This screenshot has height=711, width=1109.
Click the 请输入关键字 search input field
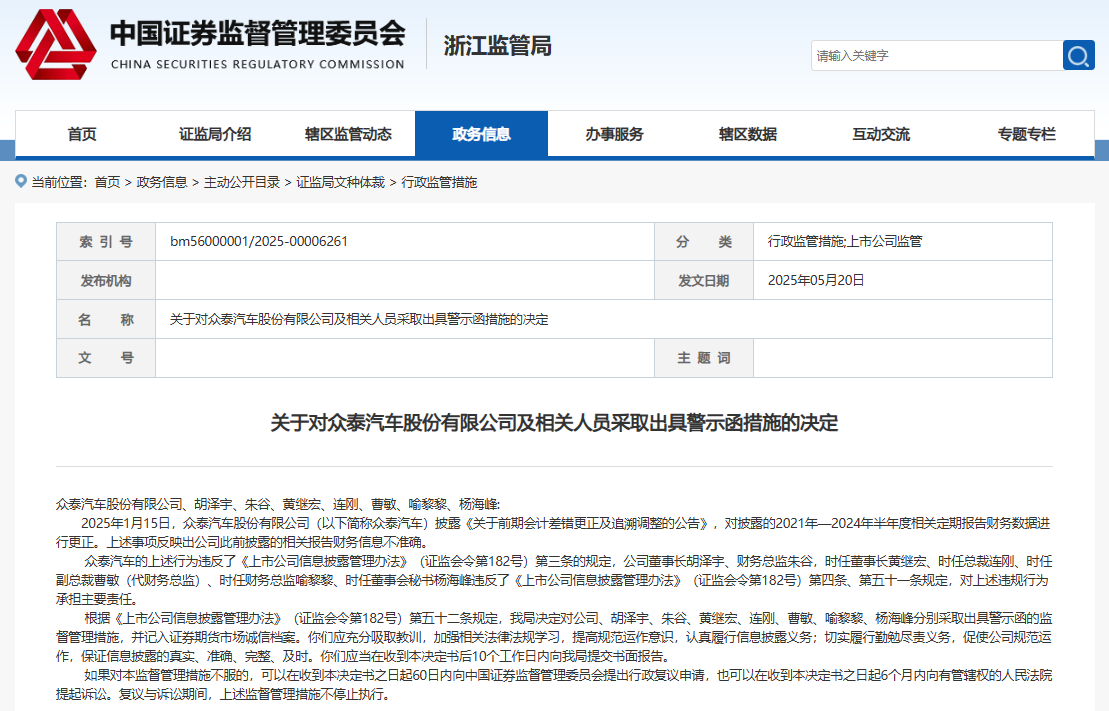pos(930,55)
